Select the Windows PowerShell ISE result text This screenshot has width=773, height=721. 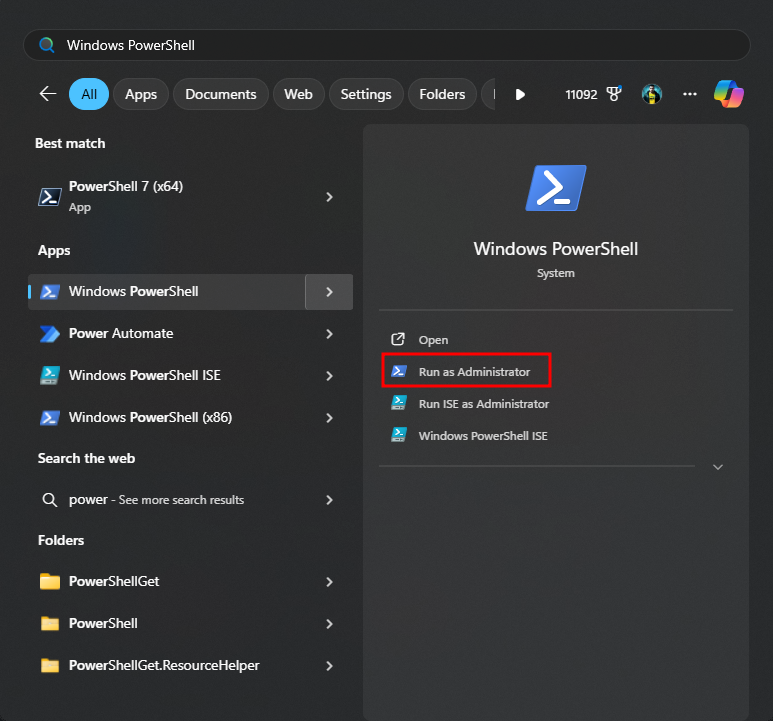click(144, 376)
